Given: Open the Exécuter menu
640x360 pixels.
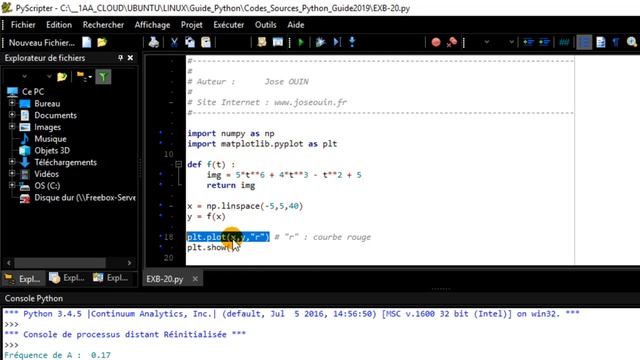Looking at the screenshot, I should [229, 25].
